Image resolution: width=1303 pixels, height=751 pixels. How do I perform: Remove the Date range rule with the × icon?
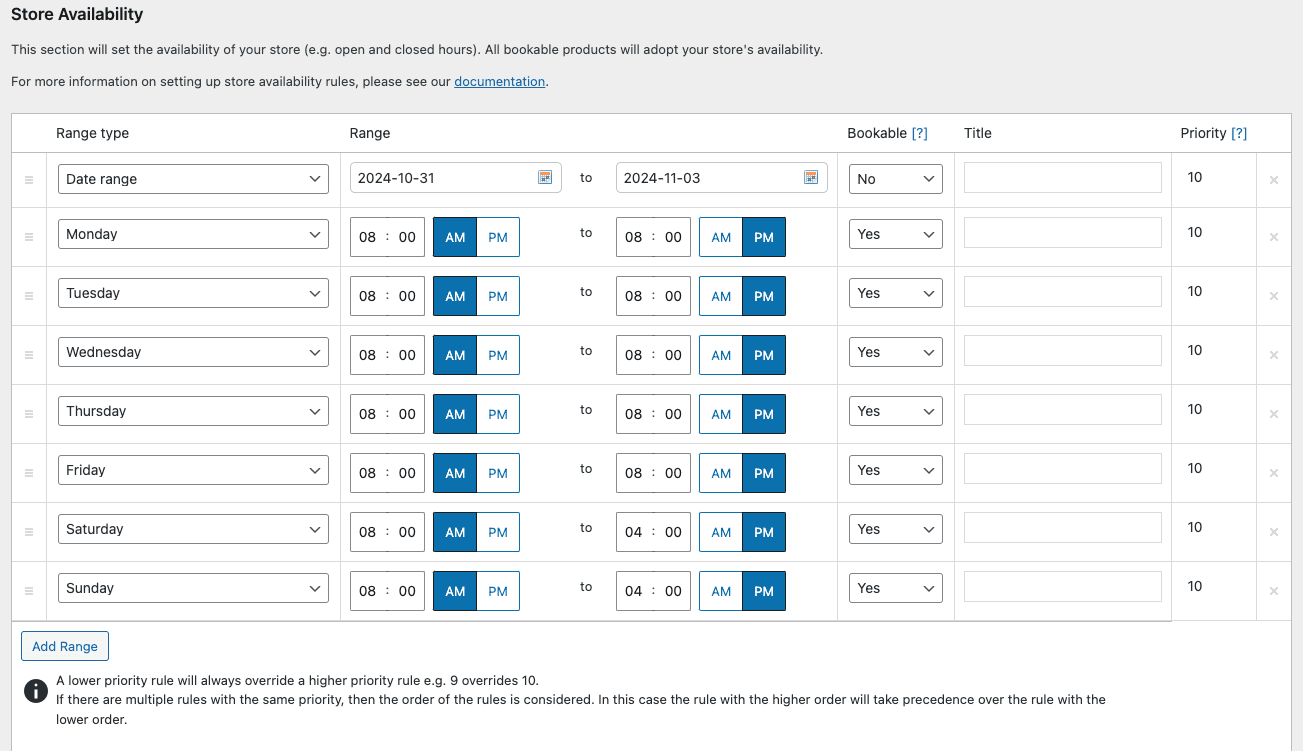click(x=1274, y=178)
